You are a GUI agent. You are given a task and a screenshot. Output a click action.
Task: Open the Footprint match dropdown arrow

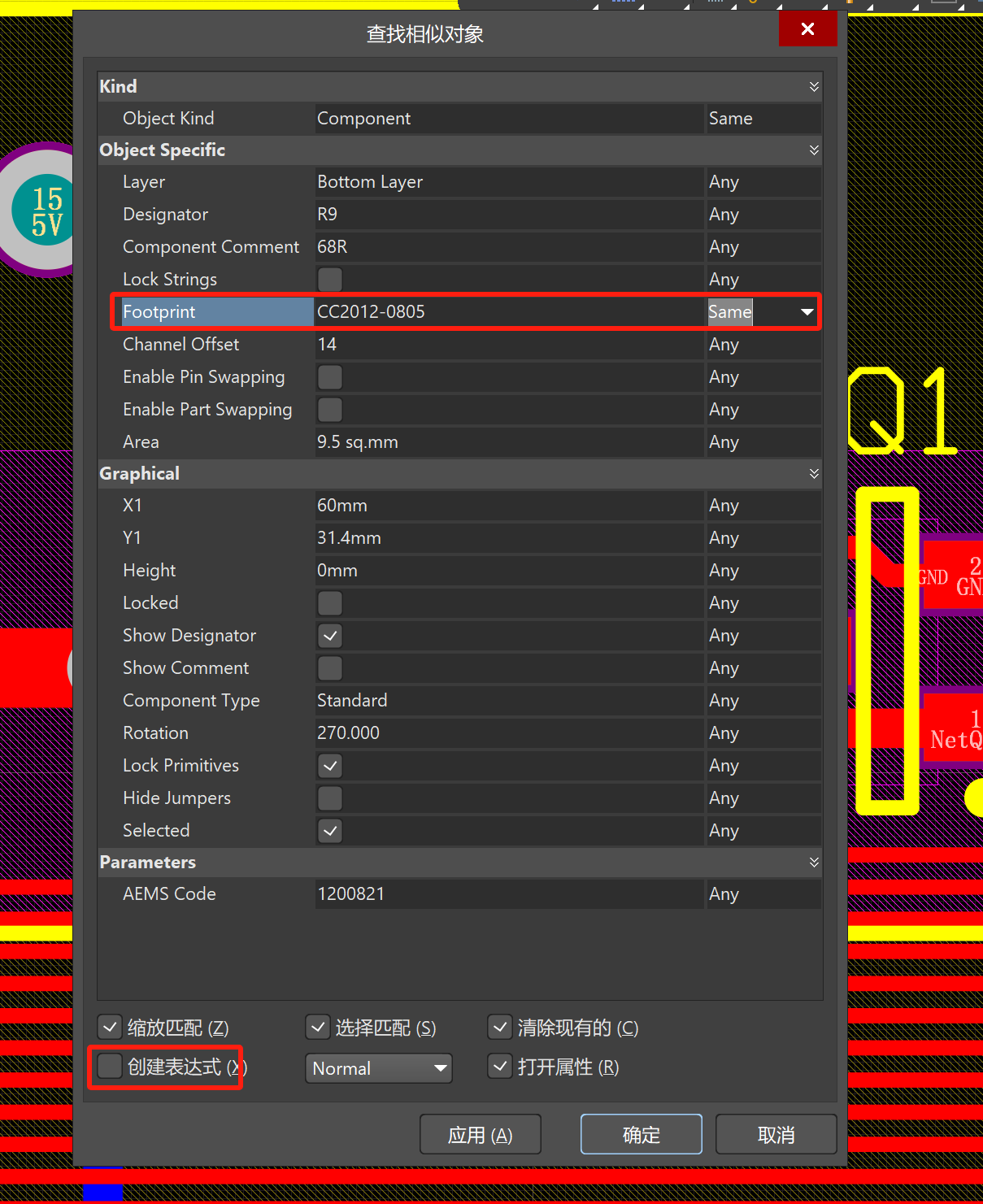click(x=807, y=312)
